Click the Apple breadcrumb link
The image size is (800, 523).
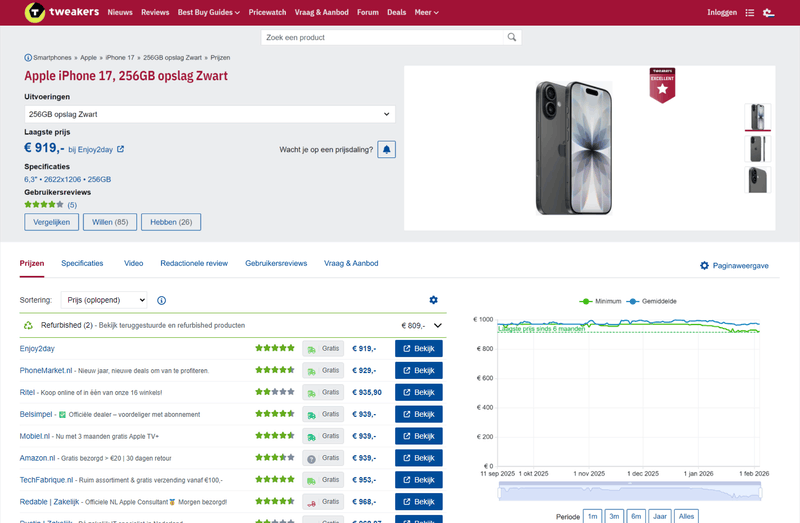point(88,58)
